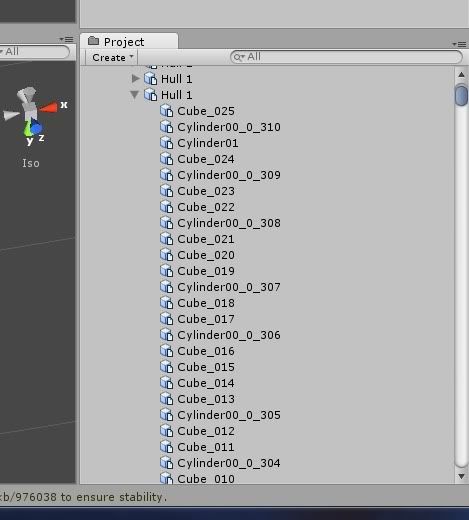The height and width of the screenshot is (520, 469).
Task: Click the Project panel options menu icon
Action: pyautogui.click(x=459, y=44)
